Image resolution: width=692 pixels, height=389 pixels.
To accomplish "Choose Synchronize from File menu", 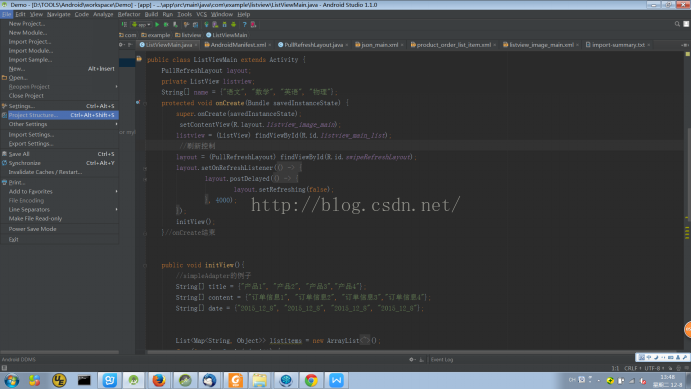I will tap(60, 163).
